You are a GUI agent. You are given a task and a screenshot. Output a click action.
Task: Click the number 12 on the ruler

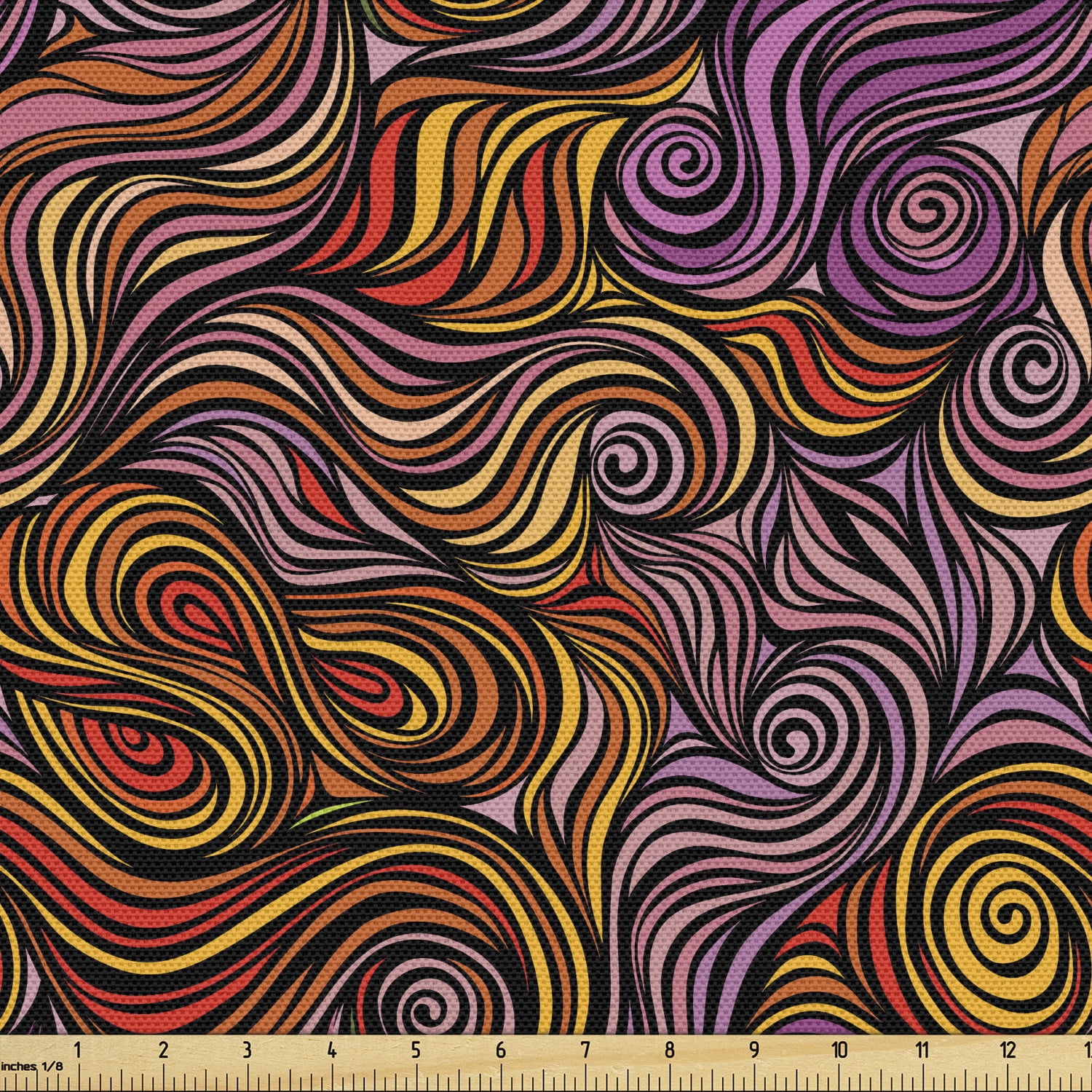point(1008,1049)
